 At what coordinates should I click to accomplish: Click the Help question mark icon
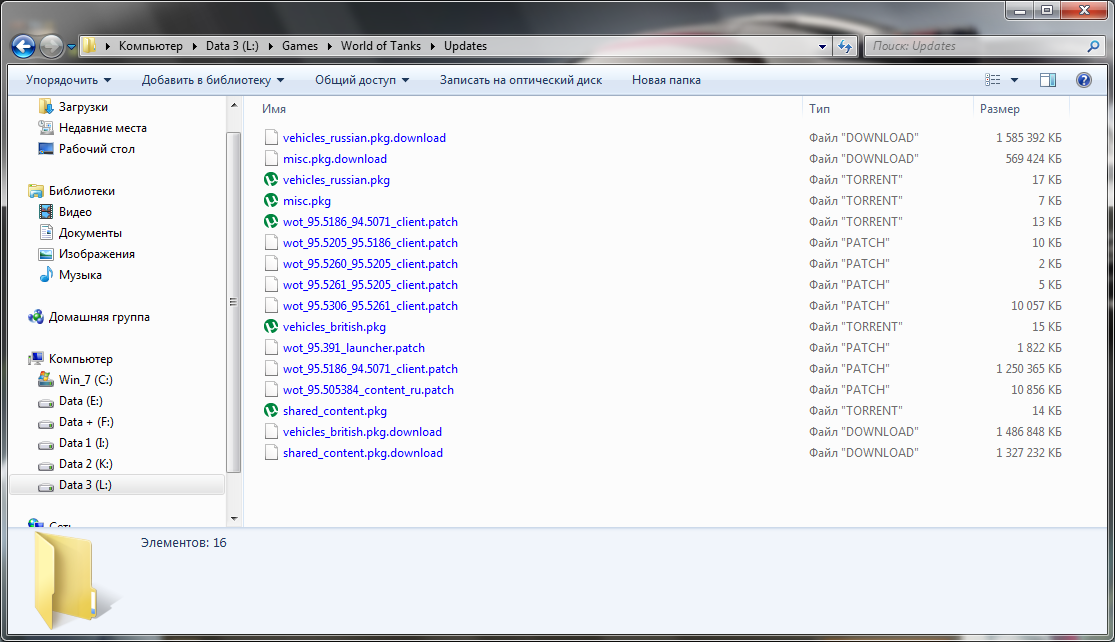pos(1083,80)
